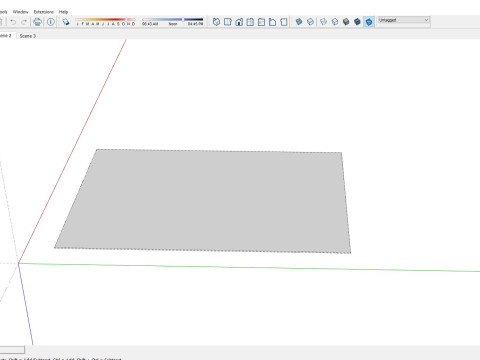Open Model Info using the info icon
Viewport: 480px width, 360px height.
[x=51, y=22]
